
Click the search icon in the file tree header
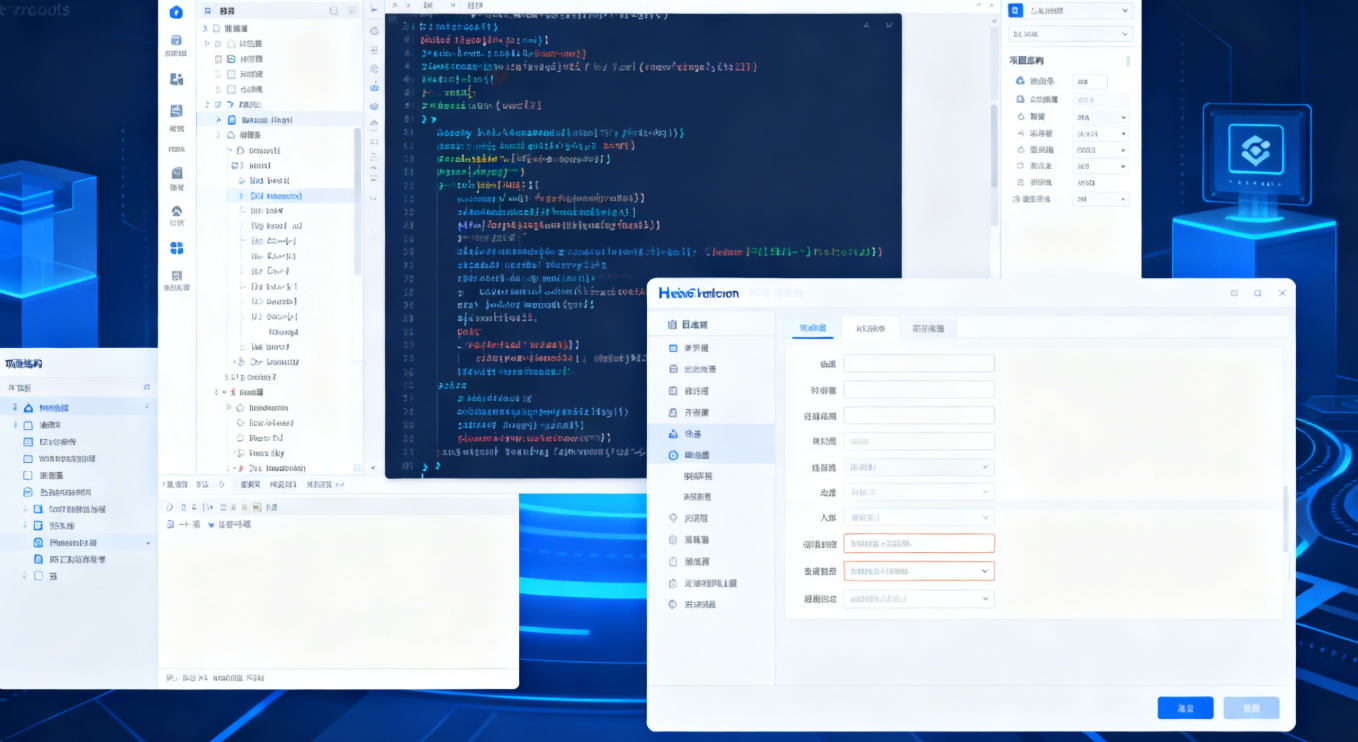[x=332, y=9]
